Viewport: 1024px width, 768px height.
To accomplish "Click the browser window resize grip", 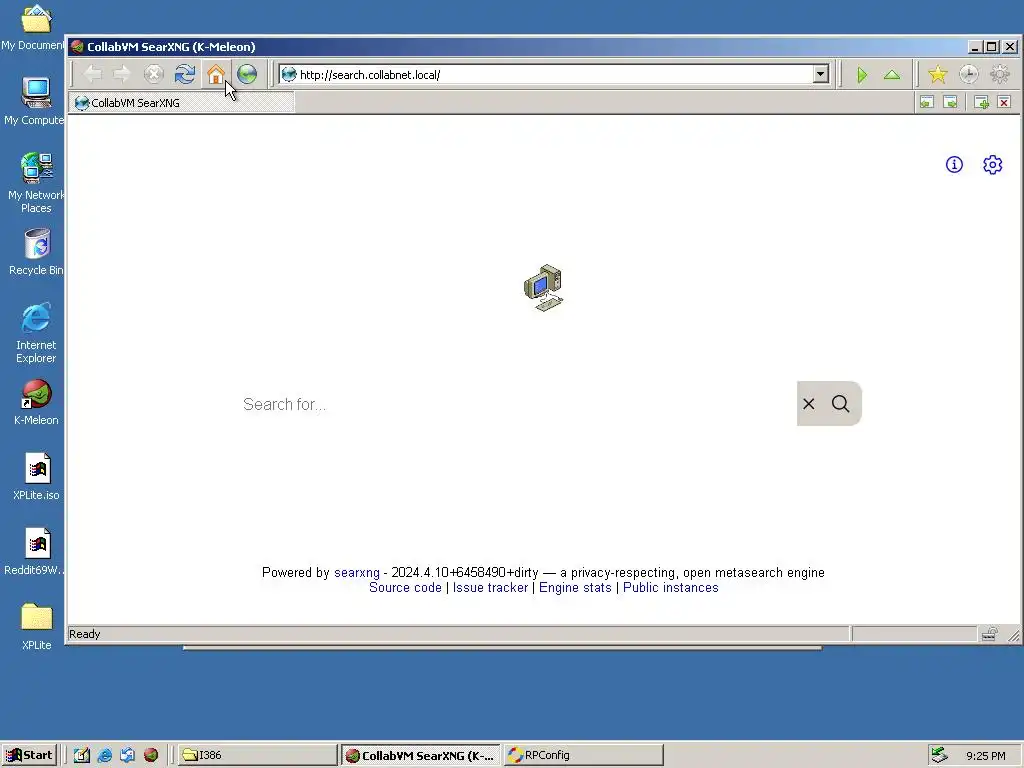I will tap(1014, 635).
